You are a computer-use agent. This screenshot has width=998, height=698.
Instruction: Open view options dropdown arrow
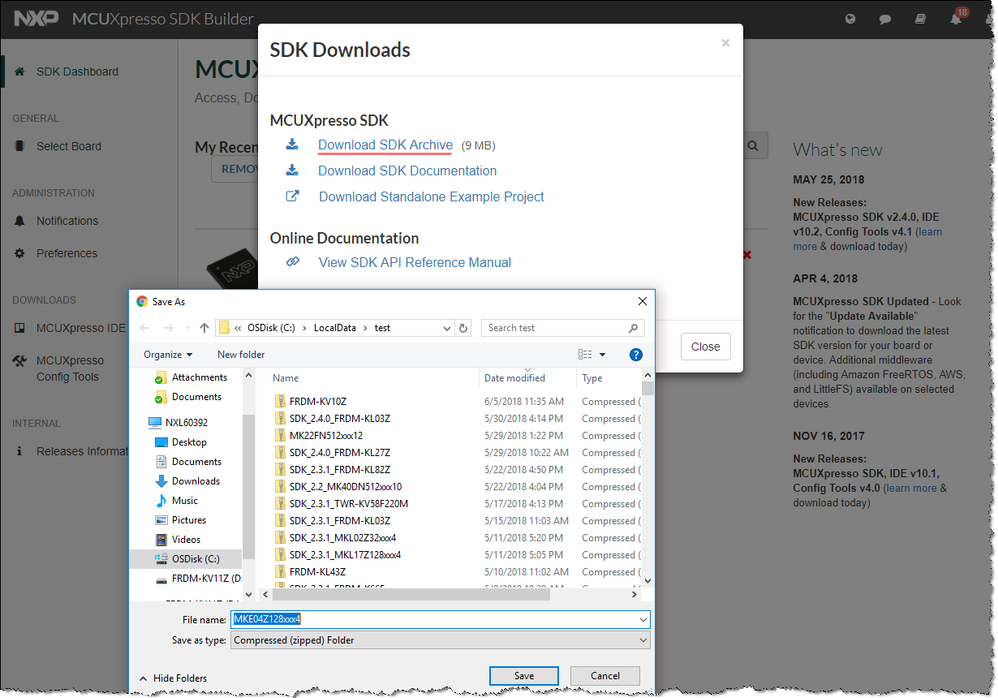602,354
